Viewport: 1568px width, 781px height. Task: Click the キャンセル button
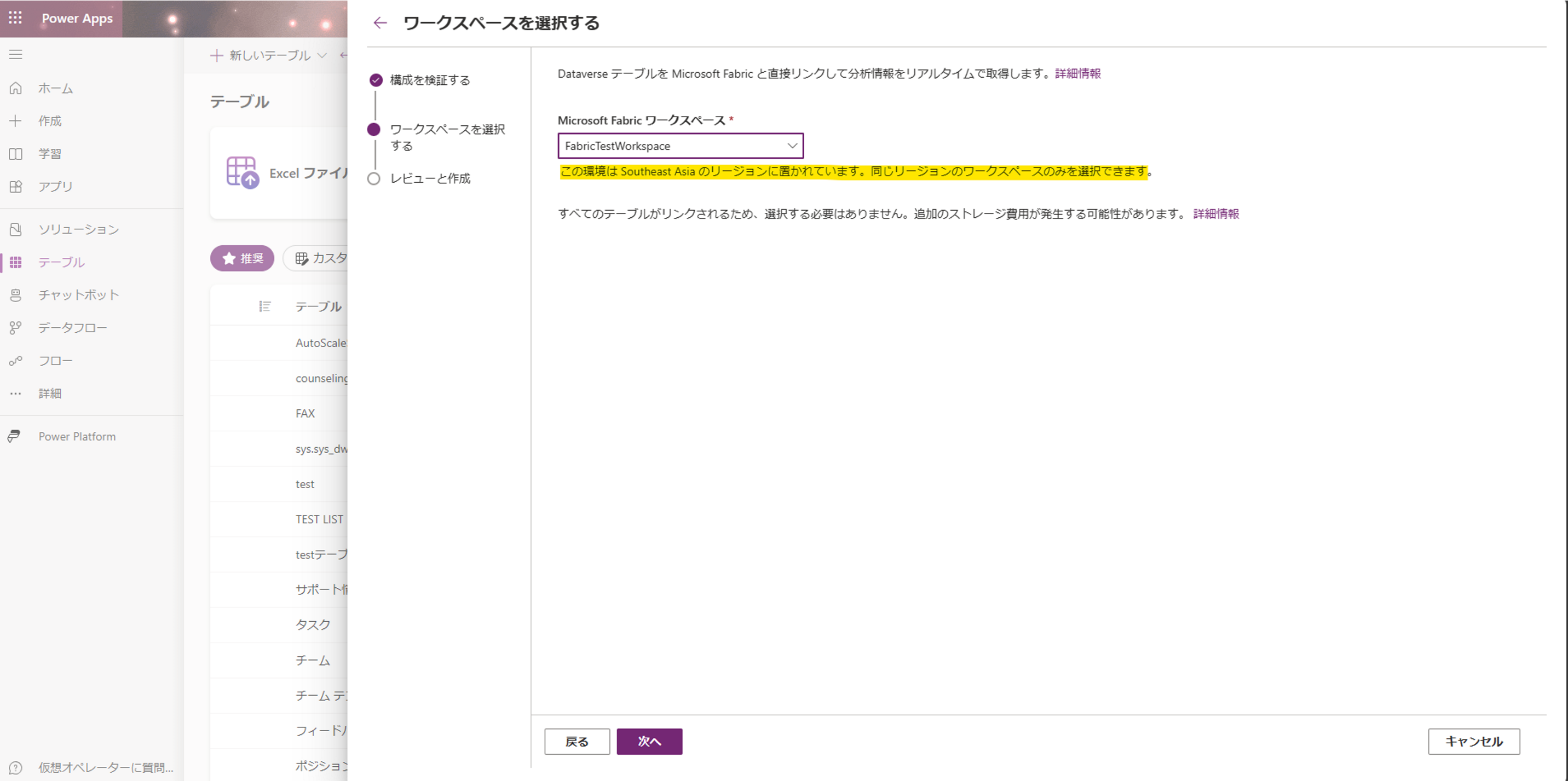[1474, 741]
